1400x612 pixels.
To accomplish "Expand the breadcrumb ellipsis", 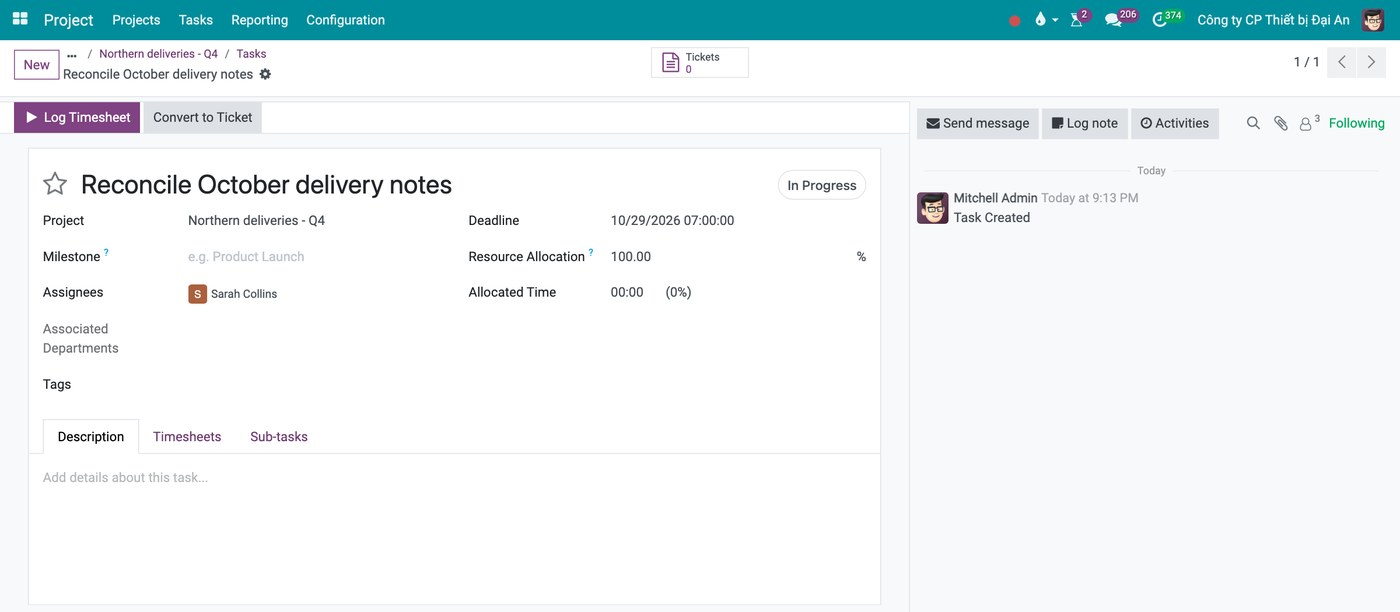I will 72,55.
